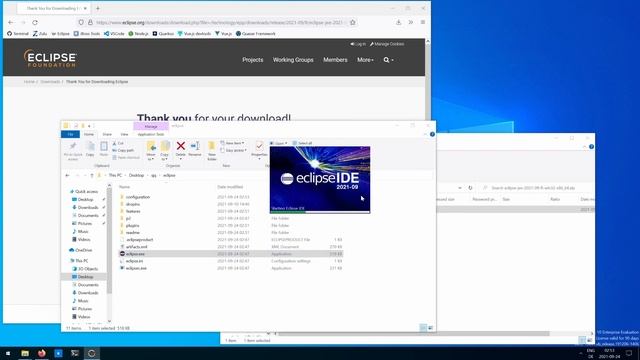Go back in the Explorer navigation
Image resolution: width=640 pixels, height=360 pixels.
tap(67, 176)
